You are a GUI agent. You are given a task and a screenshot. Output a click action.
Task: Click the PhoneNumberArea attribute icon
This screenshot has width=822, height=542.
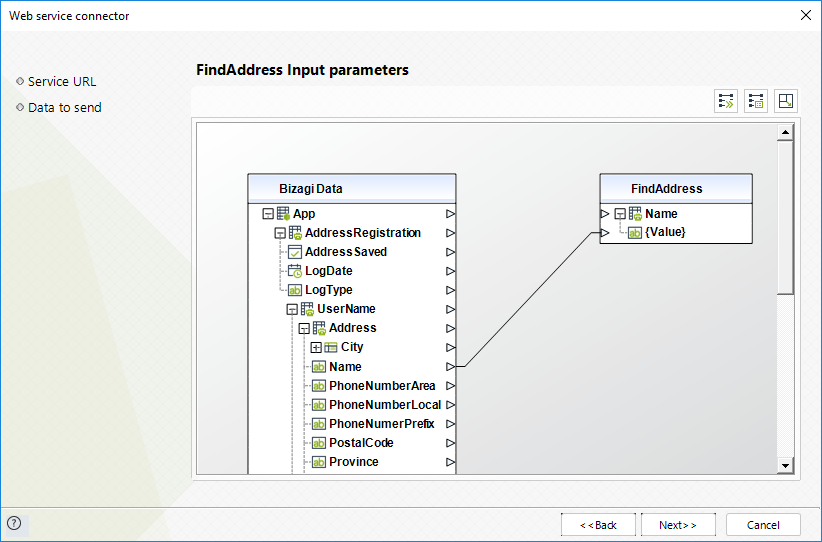[319, 386]
